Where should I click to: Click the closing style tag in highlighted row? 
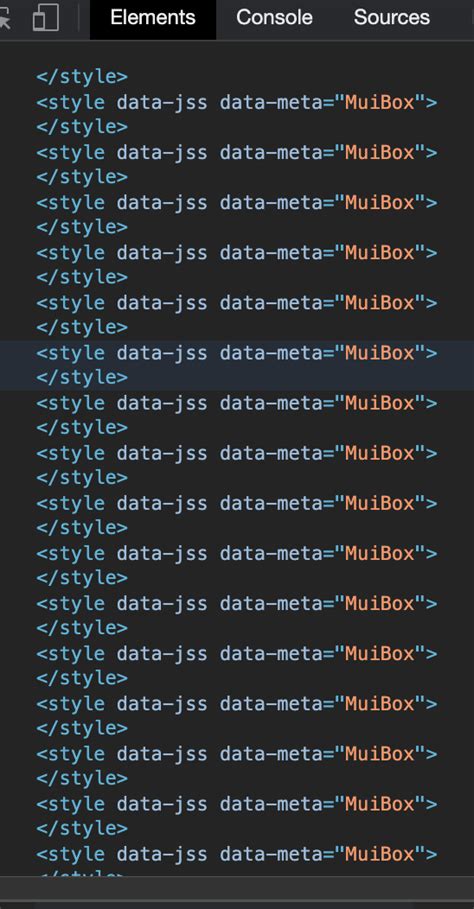pyautogui.click(x=82, y=377)
